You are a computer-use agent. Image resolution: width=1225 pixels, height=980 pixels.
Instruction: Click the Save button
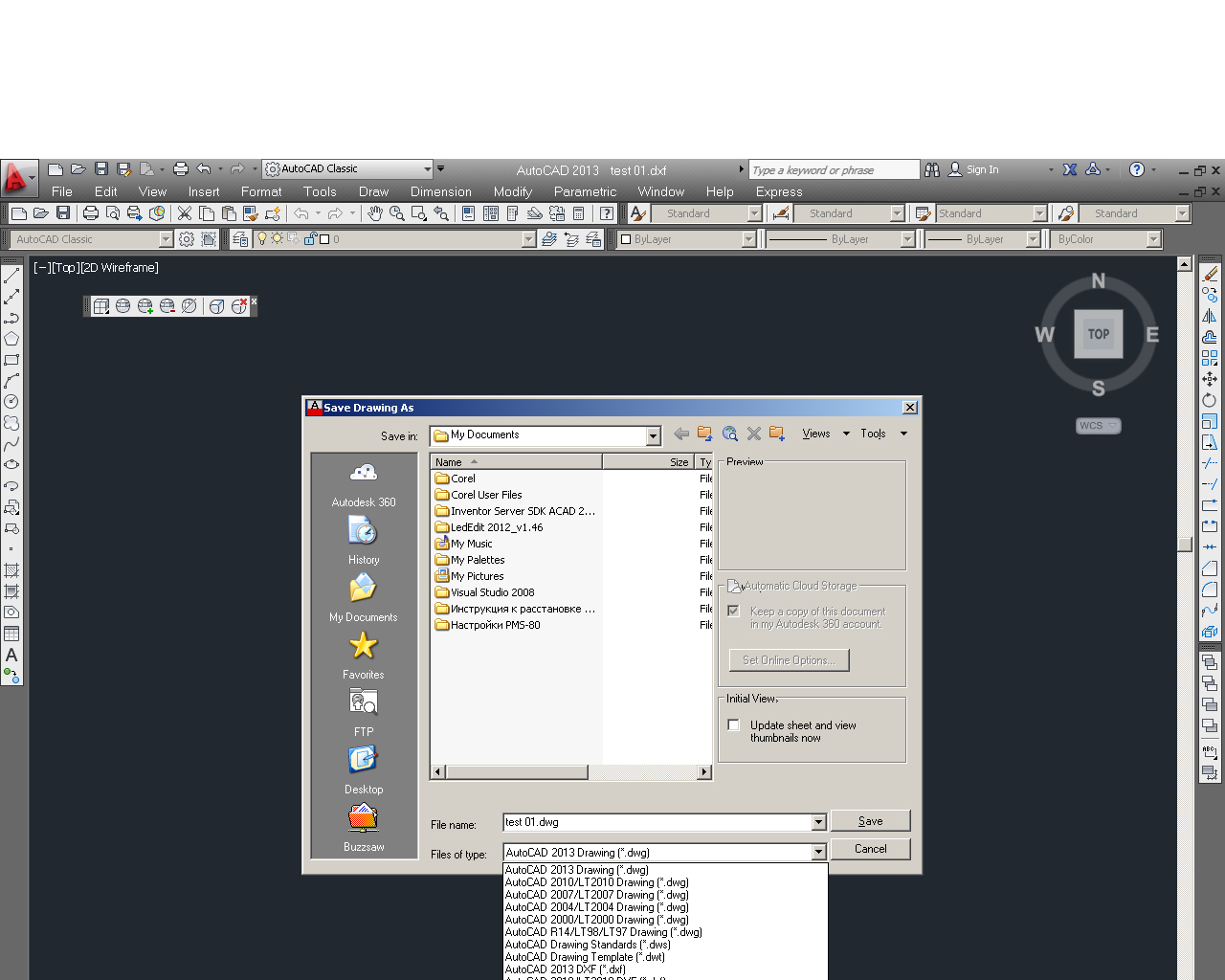(871, 821)
